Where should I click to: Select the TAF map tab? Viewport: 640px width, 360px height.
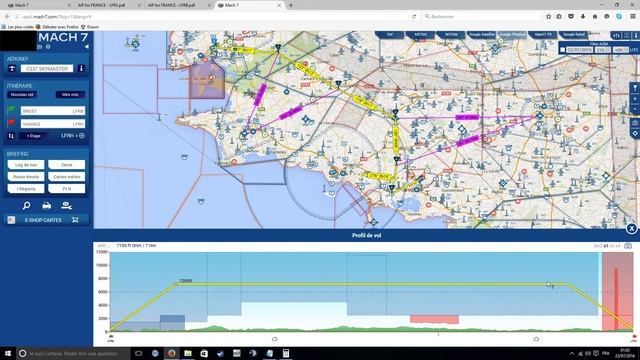point(390,35)
